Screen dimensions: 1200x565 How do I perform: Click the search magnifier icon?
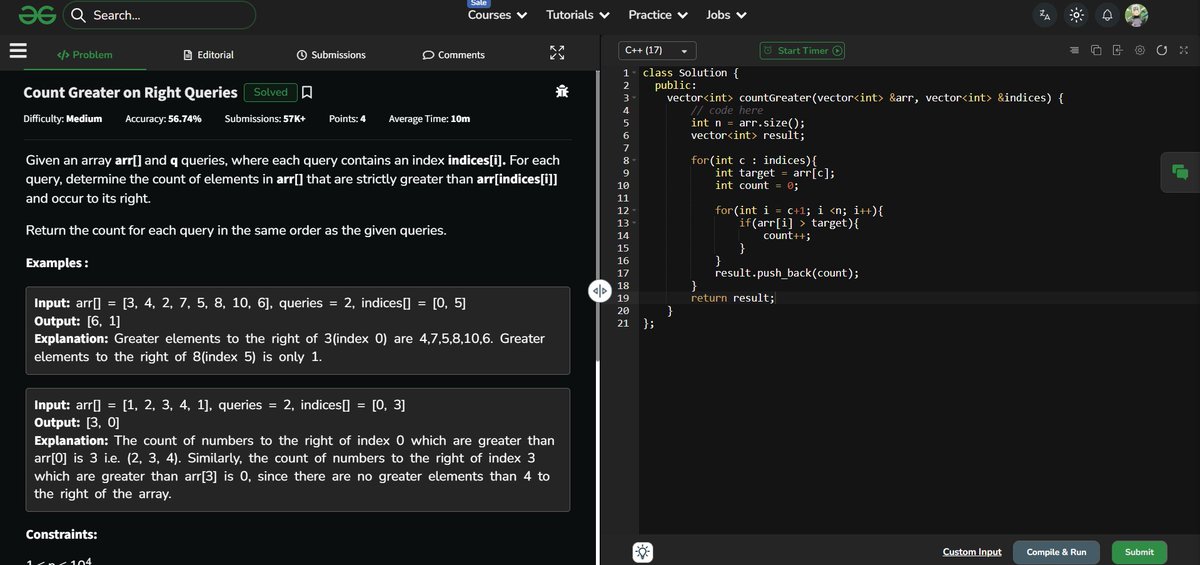78,15
